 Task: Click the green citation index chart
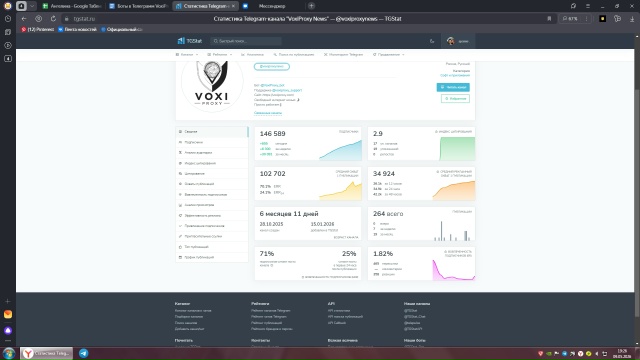tap(457, 149)
